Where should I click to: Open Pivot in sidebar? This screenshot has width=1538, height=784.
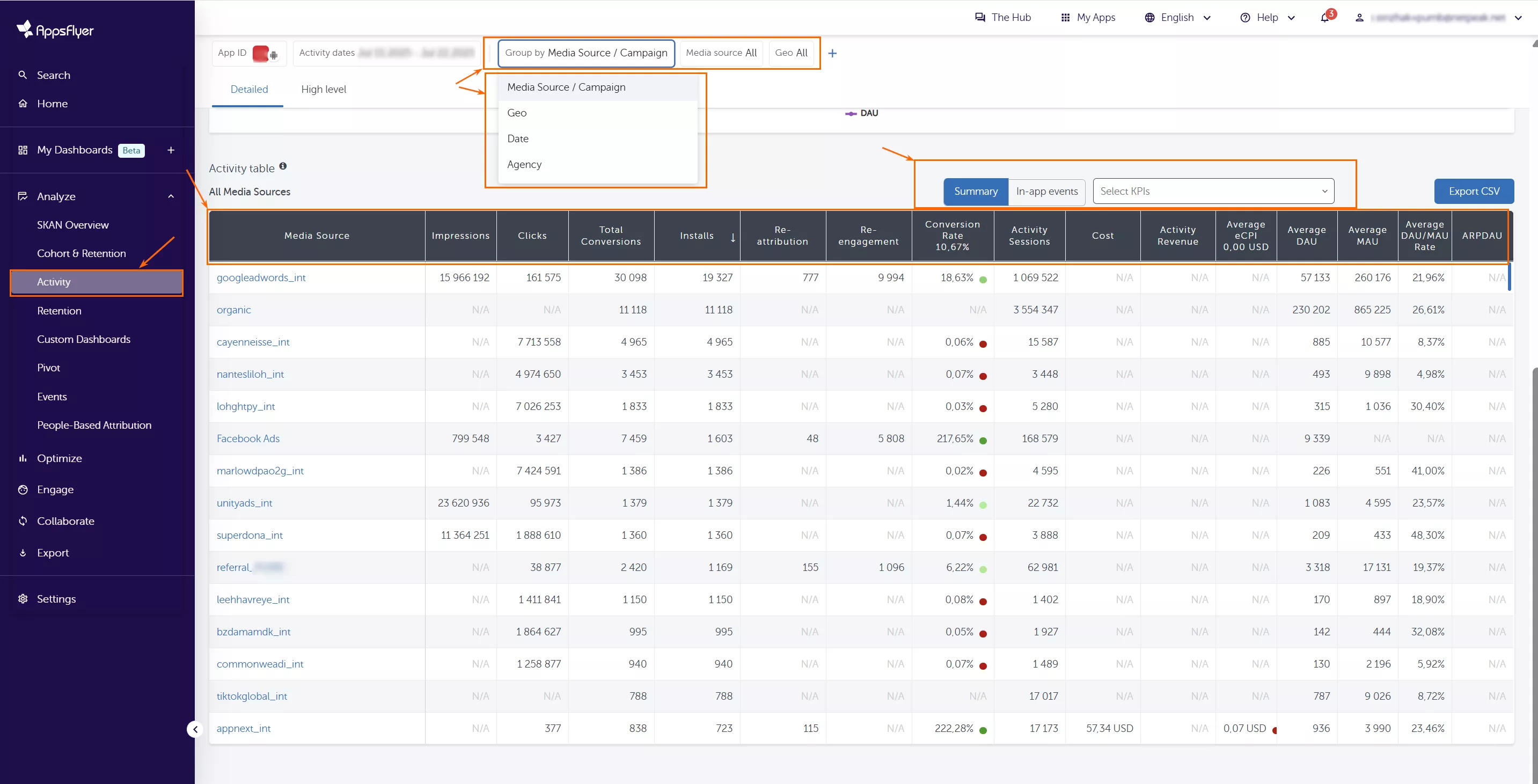48,367
